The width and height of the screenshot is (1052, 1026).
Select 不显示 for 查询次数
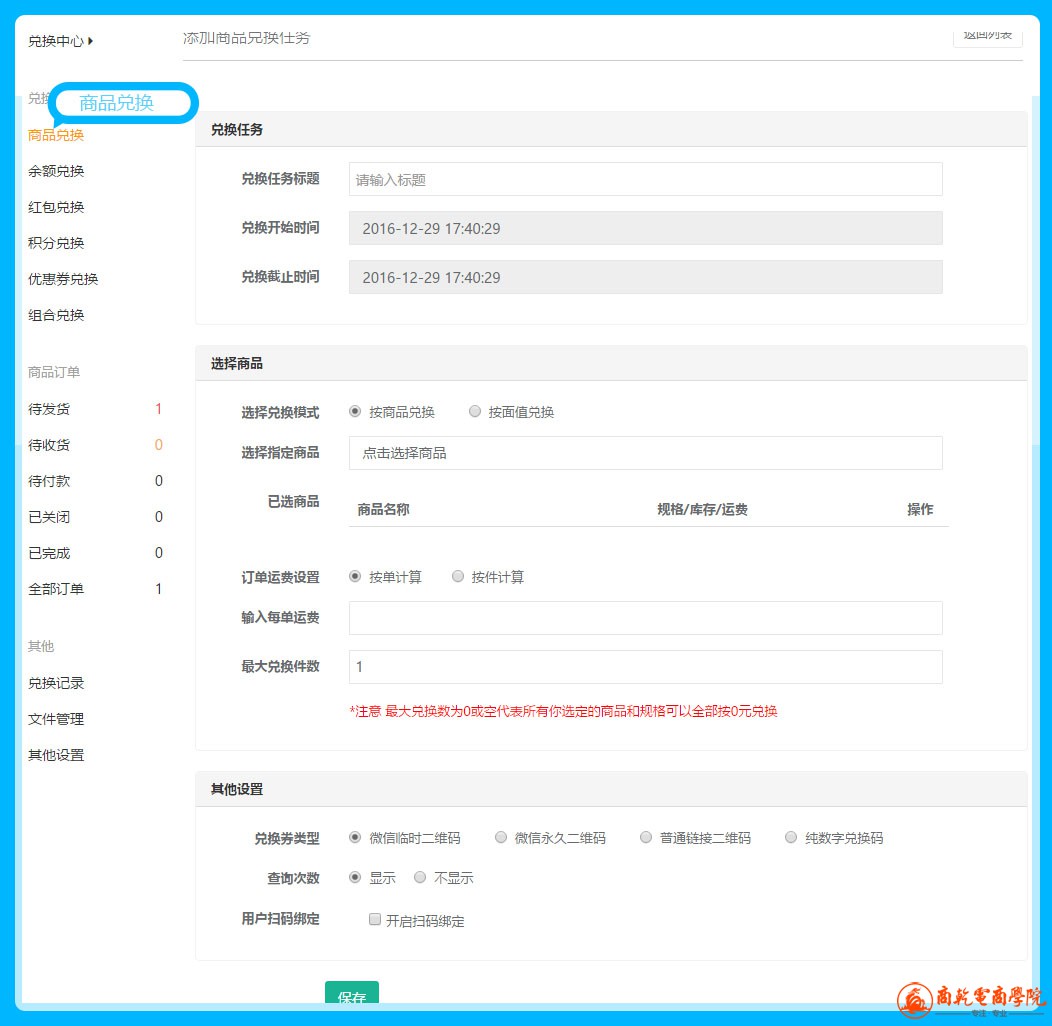tap(420, 878)
